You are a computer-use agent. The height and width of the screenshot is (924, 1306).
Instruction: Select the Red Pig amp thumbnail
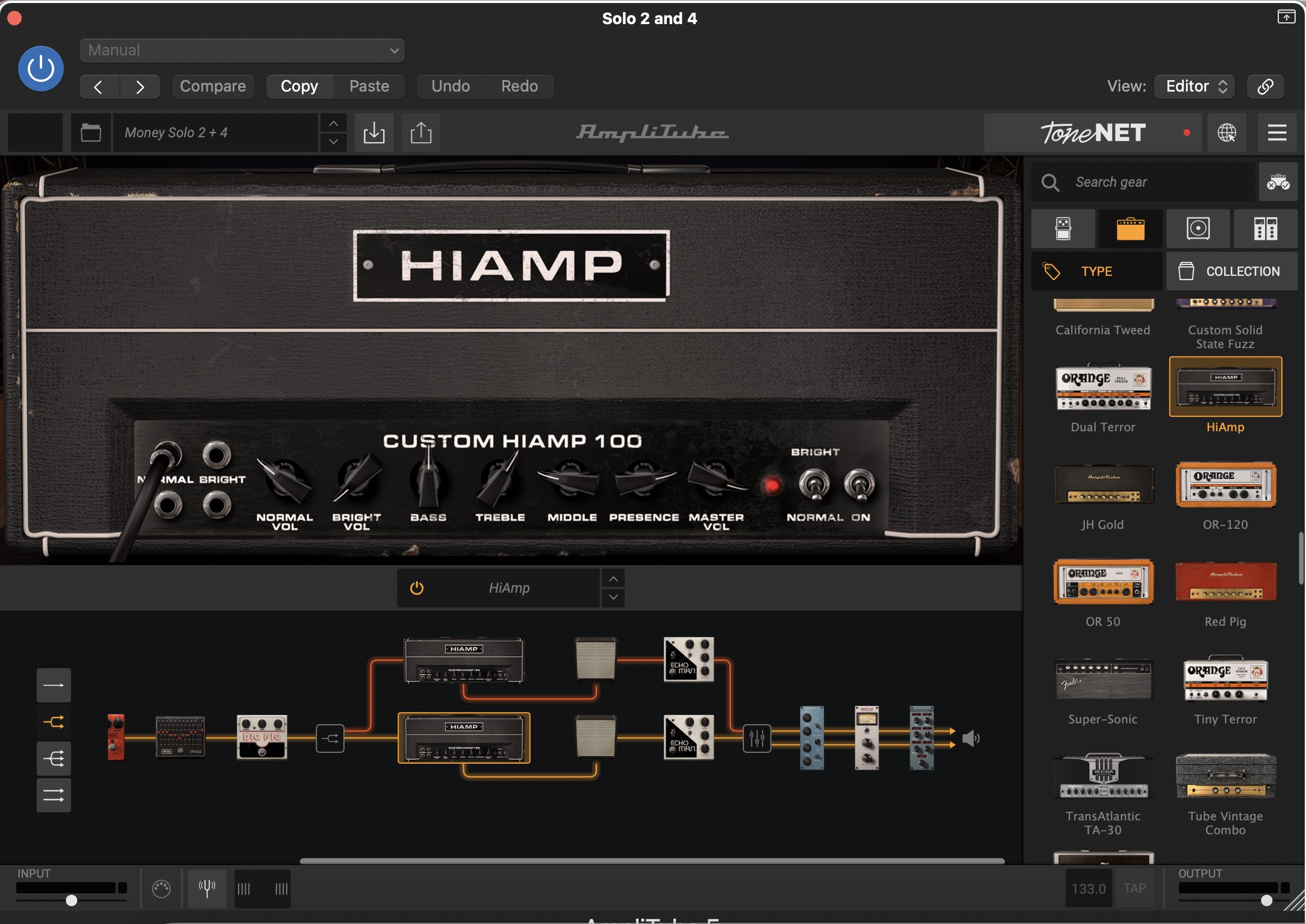pos(1225,582)
